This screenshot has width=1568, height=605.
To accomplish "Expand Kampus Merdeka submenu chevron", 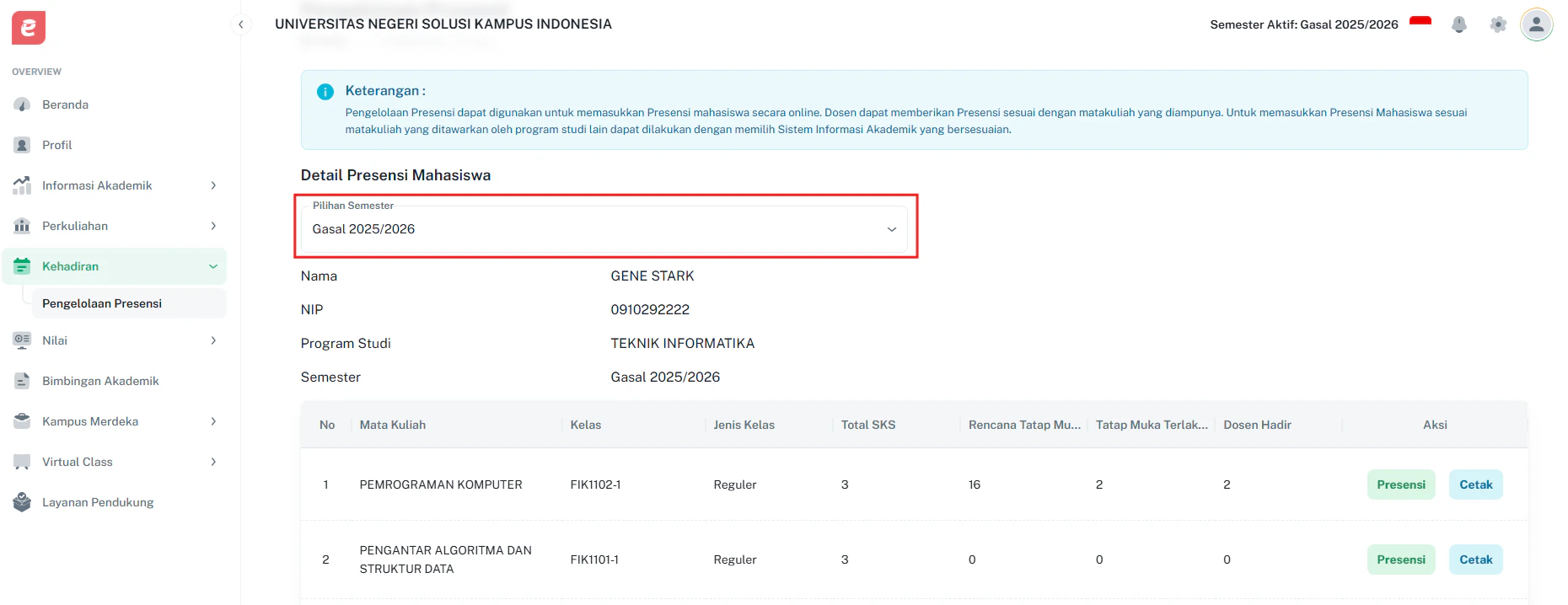I will pyautogui.click(x=213, y=421).
